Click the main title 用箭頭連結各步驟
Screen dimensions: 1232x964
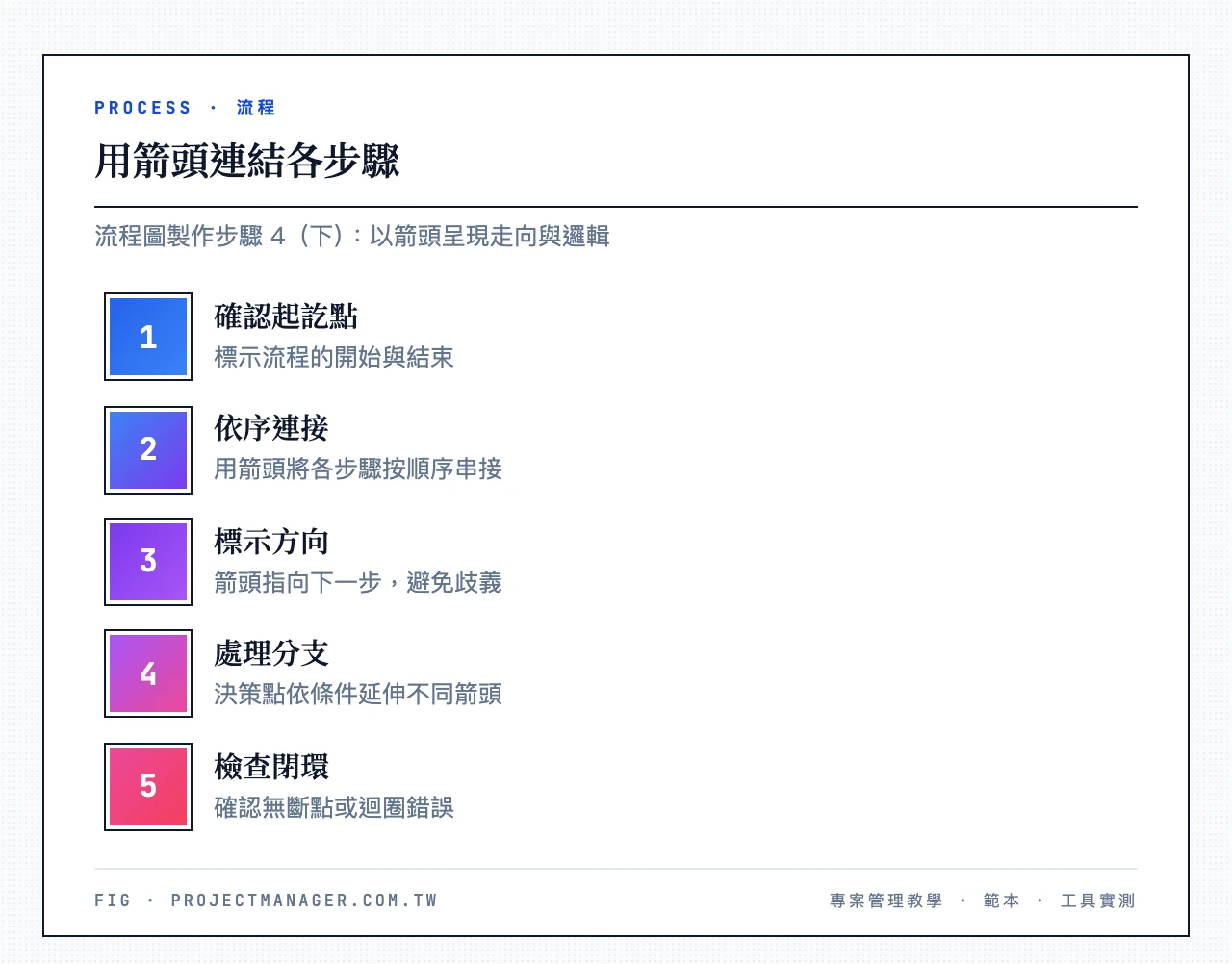click(247, 161)
